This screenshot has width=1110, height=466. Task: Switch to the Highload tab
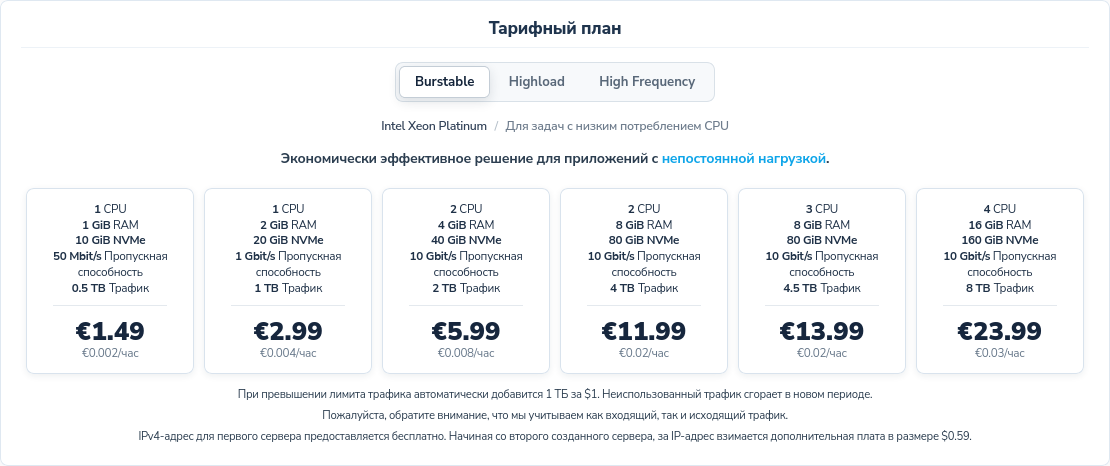(537, 81)
